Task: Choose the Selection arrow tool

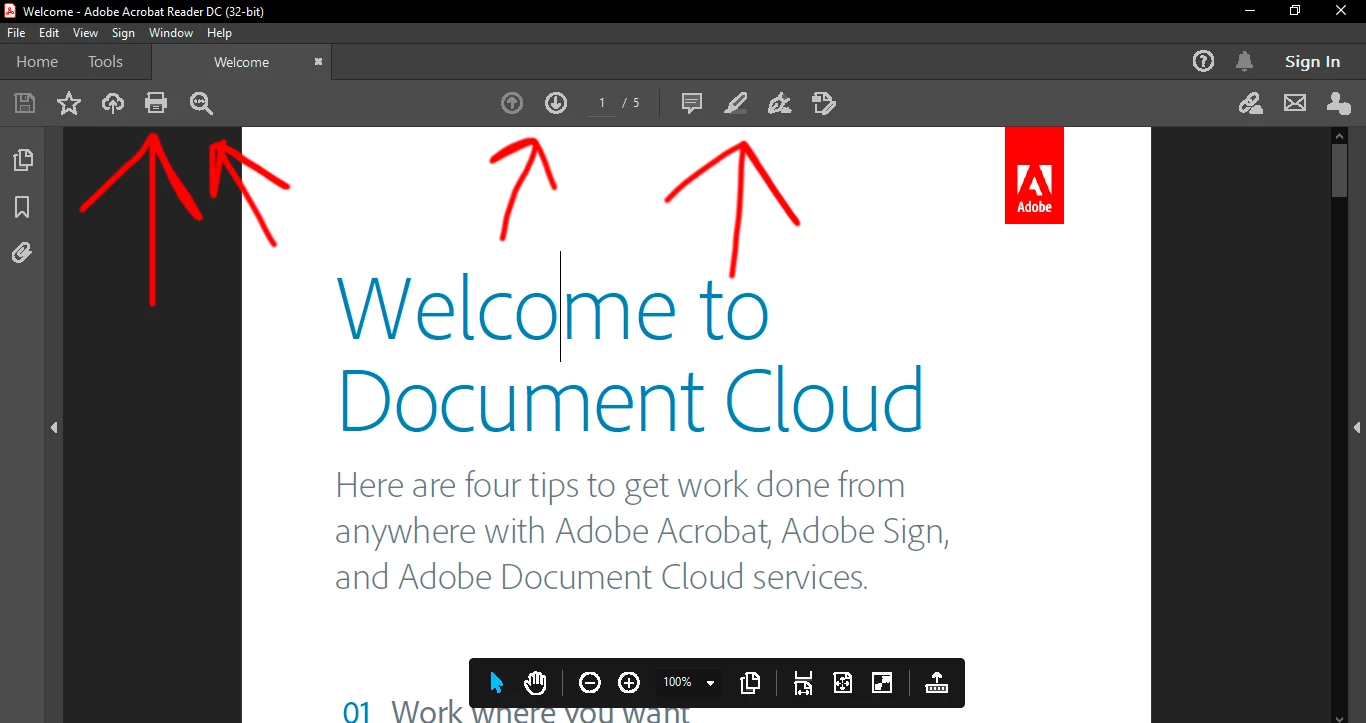Action: tap(496, 683)
